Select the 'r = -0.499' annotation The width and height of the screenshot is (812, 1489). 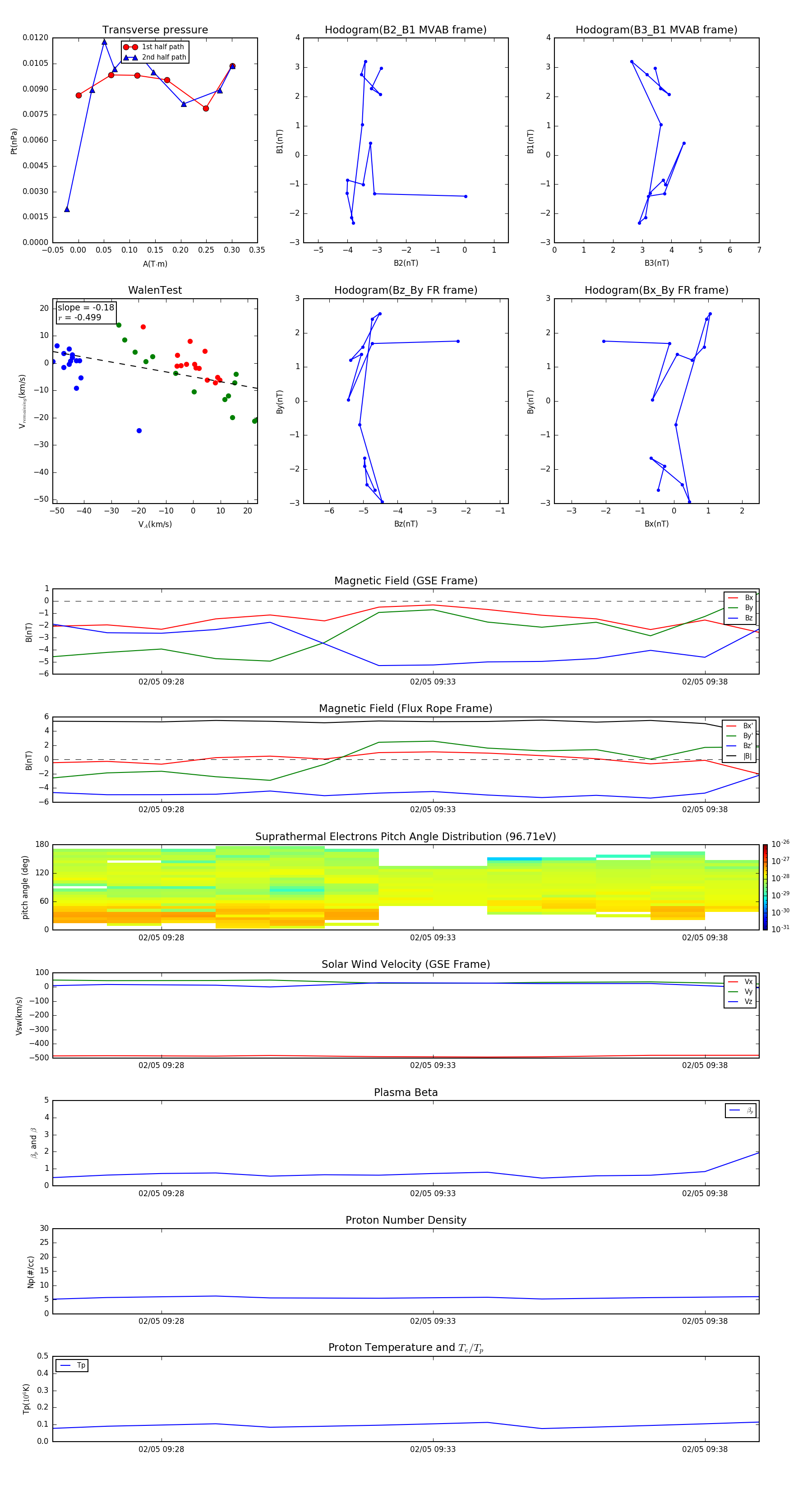[80, 317]
